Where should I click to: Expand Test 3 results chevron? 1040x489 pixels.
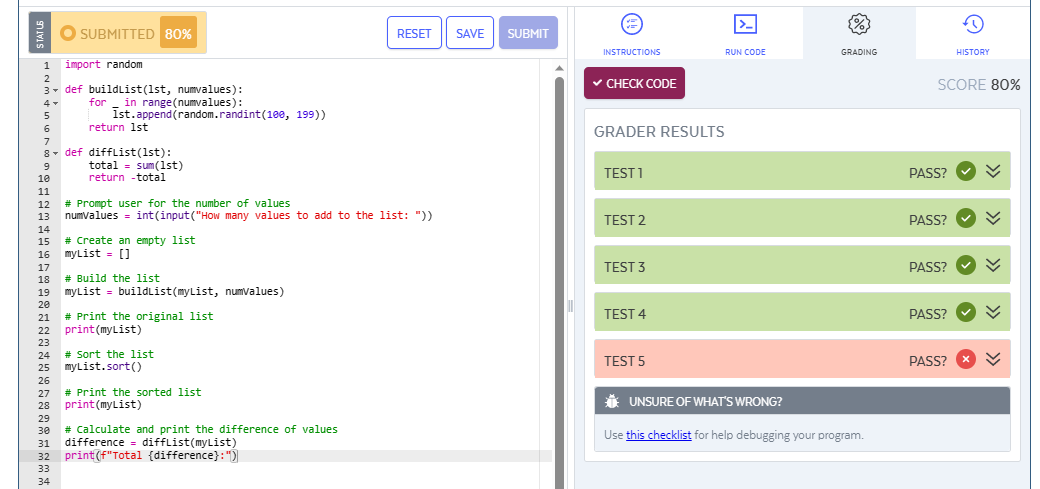click(992, 265)
